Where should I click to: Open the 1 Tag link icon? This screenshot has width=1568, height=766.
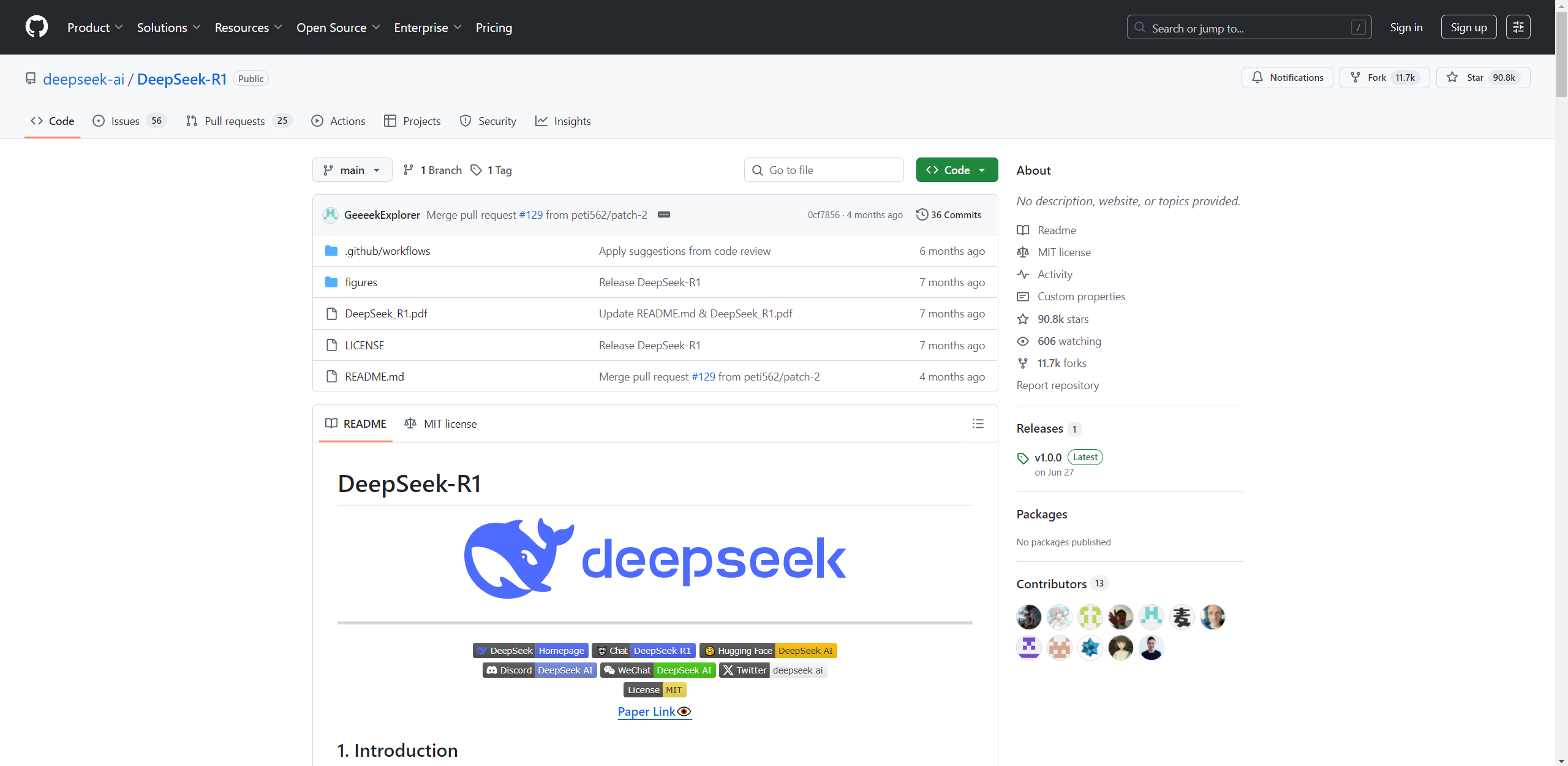tap(477, 170)
